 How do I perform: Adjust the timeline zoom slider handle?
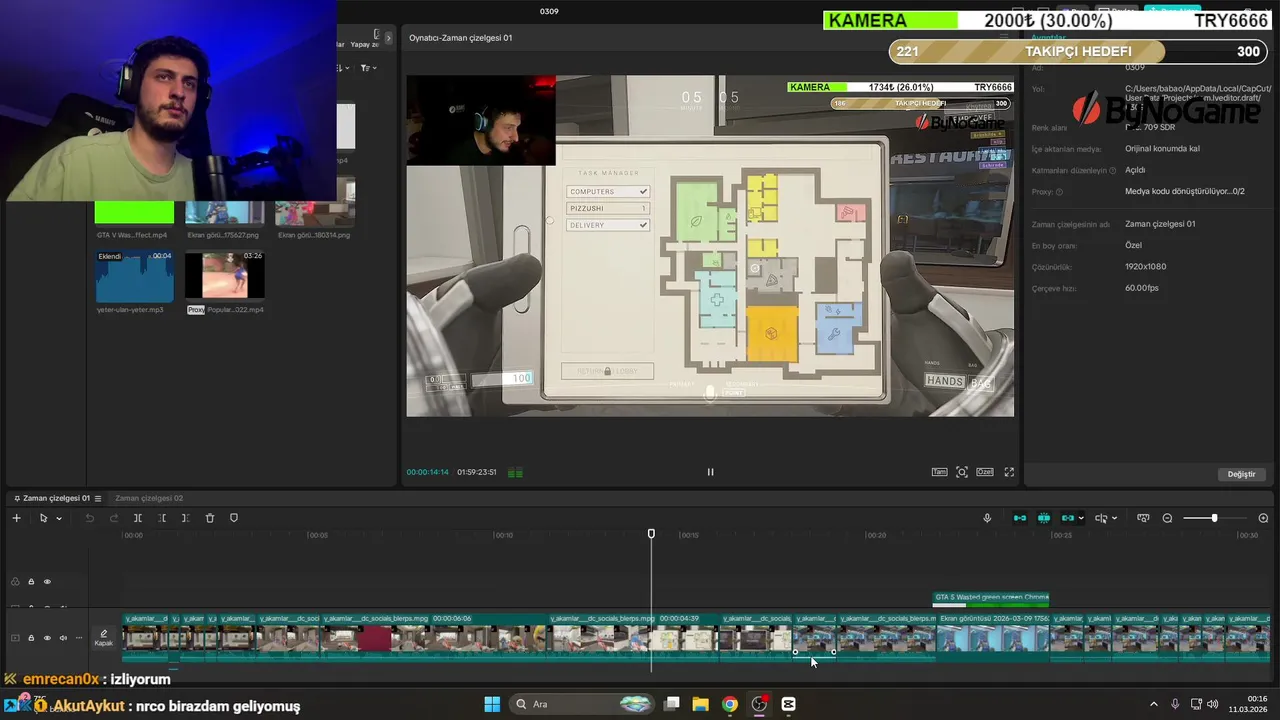coord(1214,518)
